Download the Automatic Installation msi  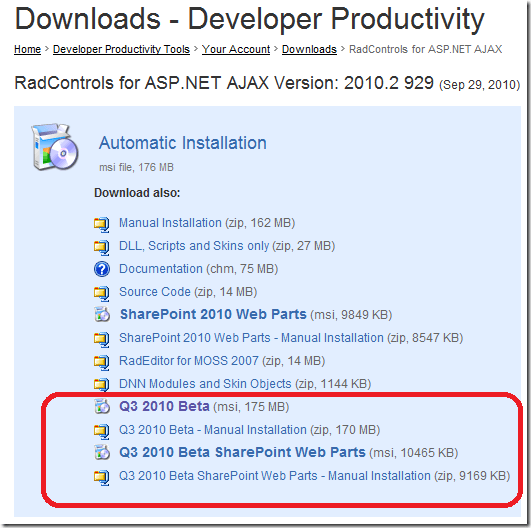183,143
